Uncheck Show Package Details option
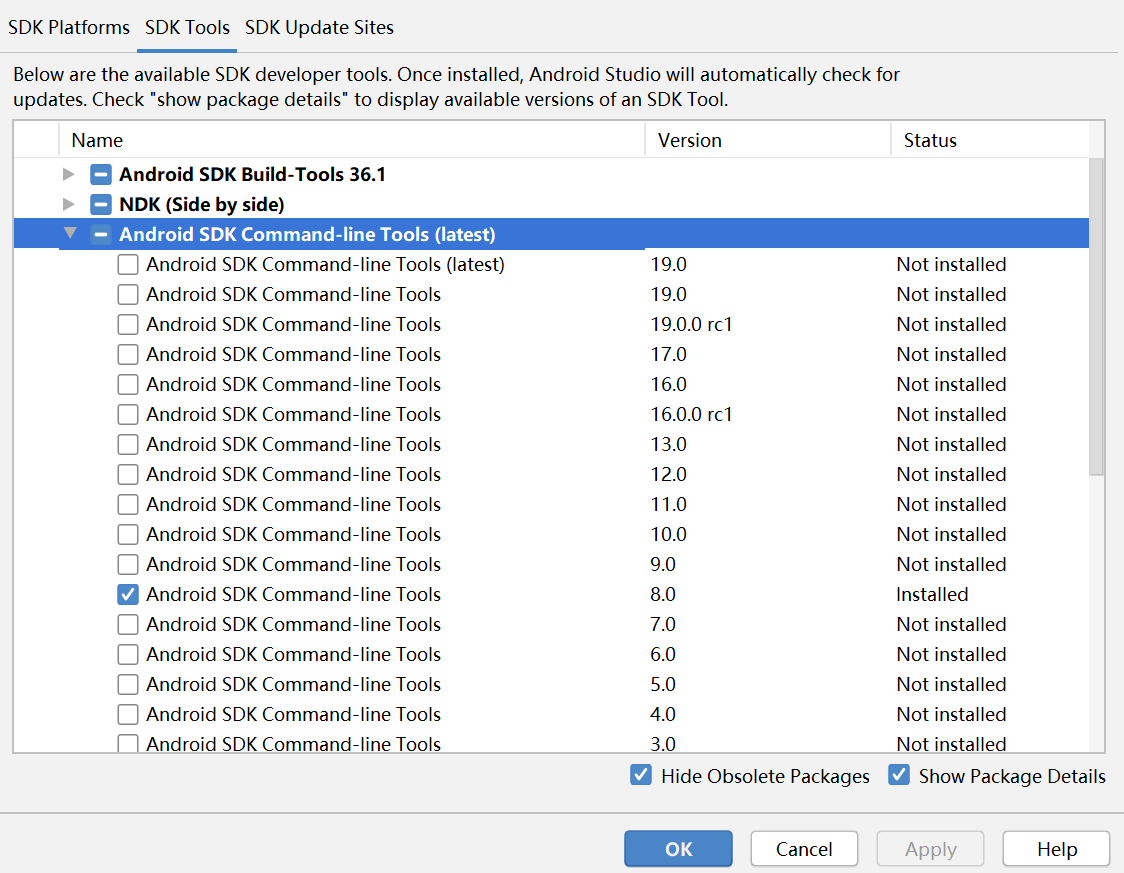The height and width of the screenshot is (873, 1124). pos(899,776)
